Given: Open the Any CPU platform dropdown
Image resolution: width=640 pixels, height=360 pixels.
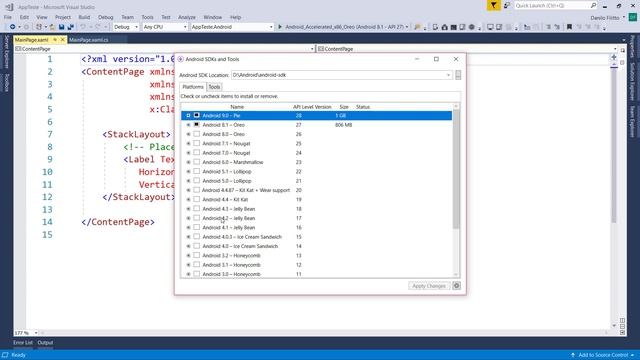Looking at the screenshot, I should (165, 27).
